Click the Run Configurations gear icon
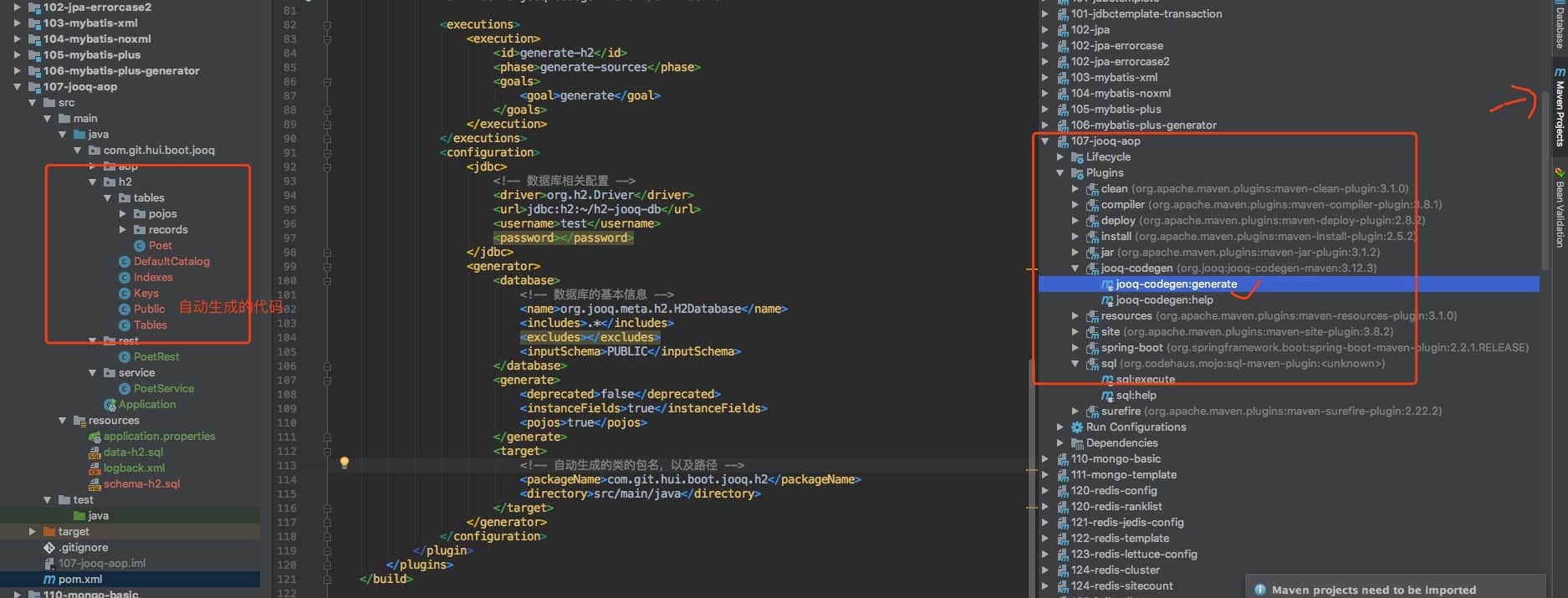 [x=1077, y=427]
